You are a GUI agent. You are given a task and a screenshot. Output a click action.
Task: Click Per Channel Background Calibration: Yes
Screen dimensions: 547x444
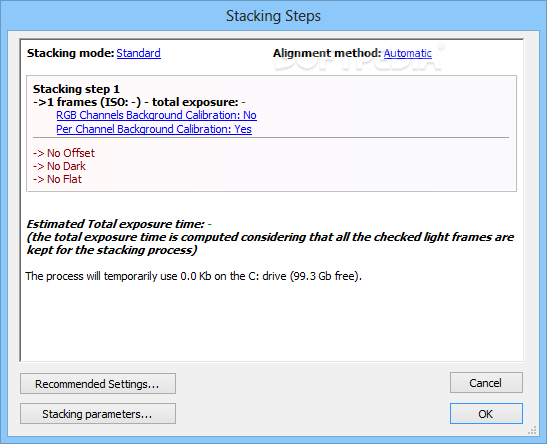tap(154, 129)
